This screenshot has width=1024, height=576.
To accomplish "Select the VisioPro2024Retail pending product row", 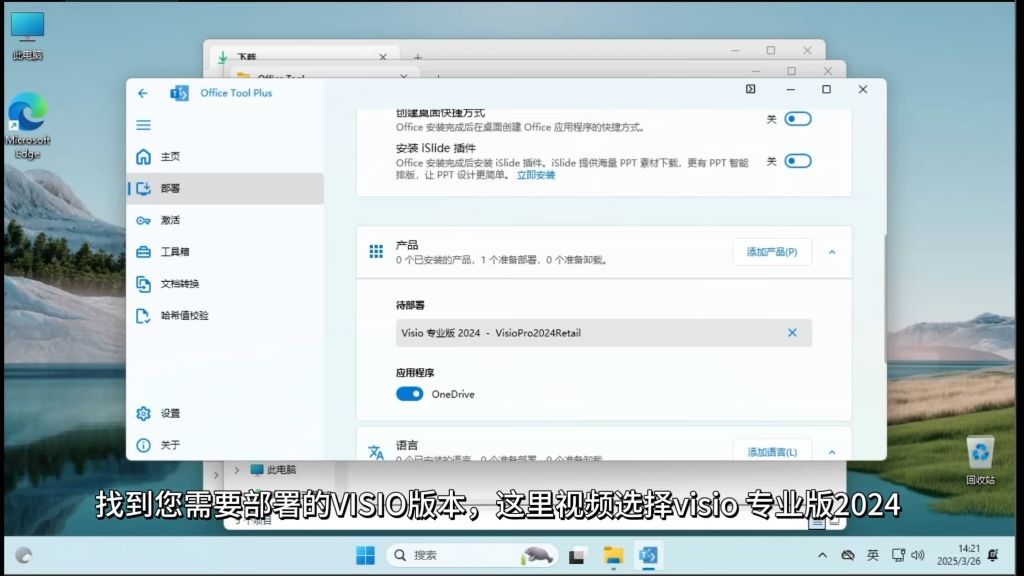I will coord(603,333).
